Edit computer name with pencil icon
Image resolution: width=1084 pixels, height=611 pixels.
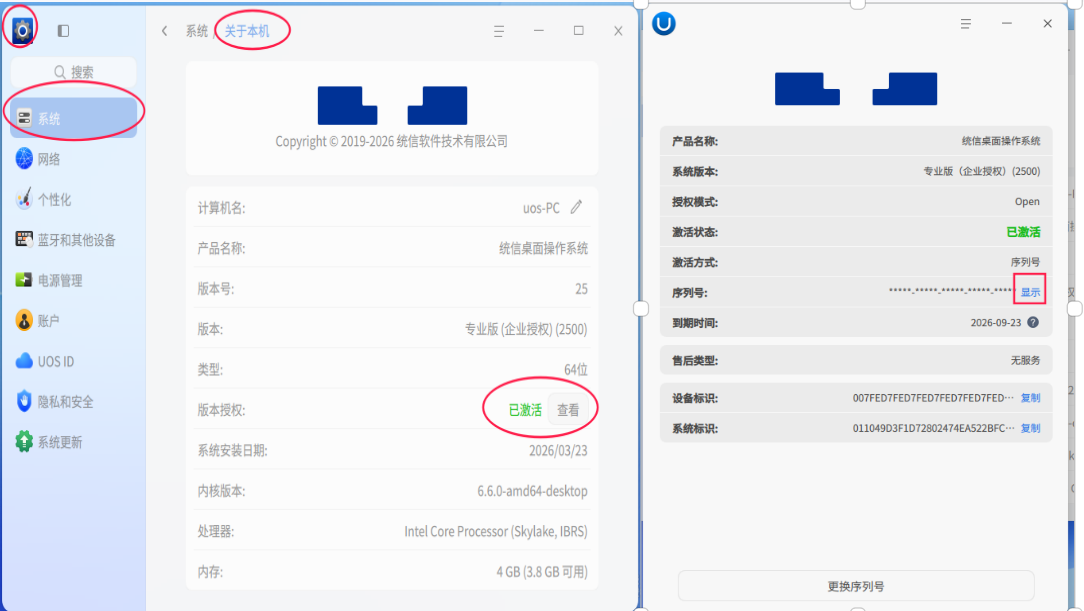click(x=577, y=207)
